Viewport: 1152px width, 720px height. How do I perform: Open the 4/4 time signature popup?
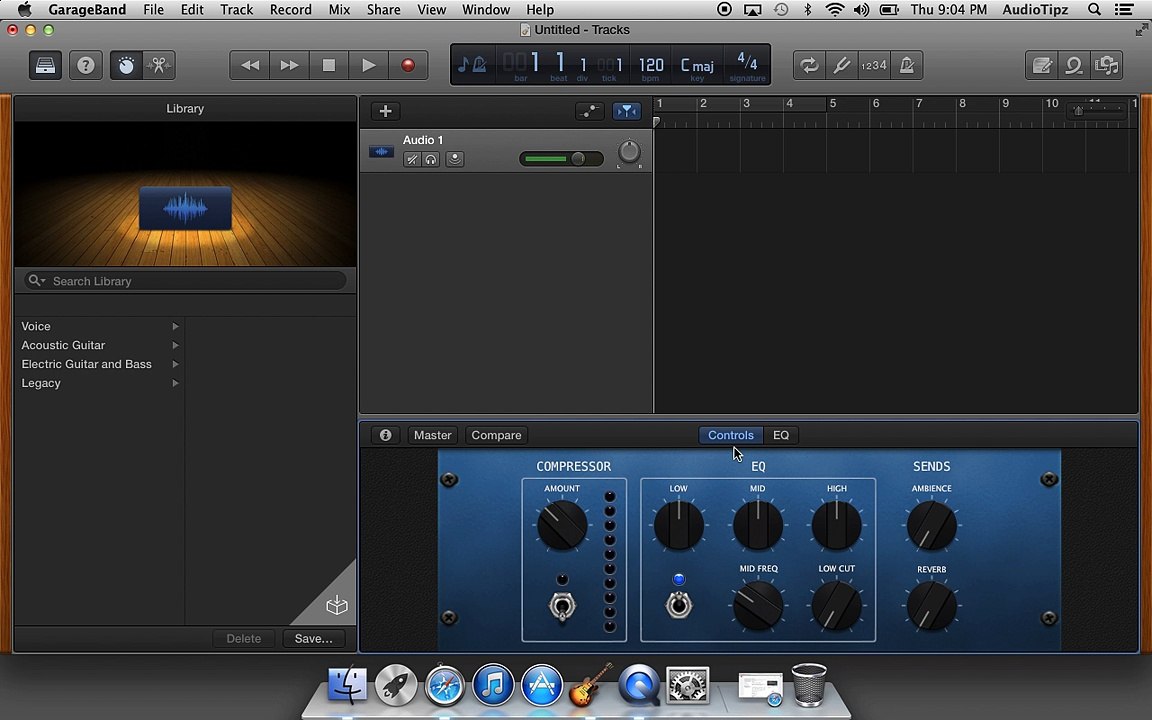click(747, 65)
